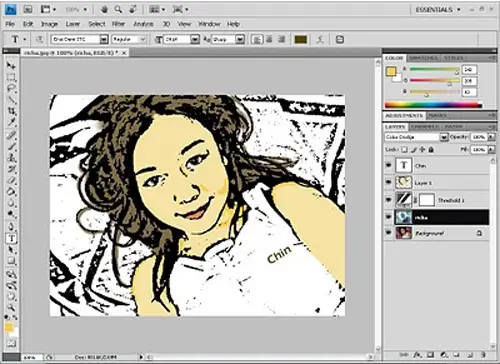Choose Zoom tool in application bar
The height and width of the screenshot is (364, 500).
pyautogui.click(x=118, y=9)
